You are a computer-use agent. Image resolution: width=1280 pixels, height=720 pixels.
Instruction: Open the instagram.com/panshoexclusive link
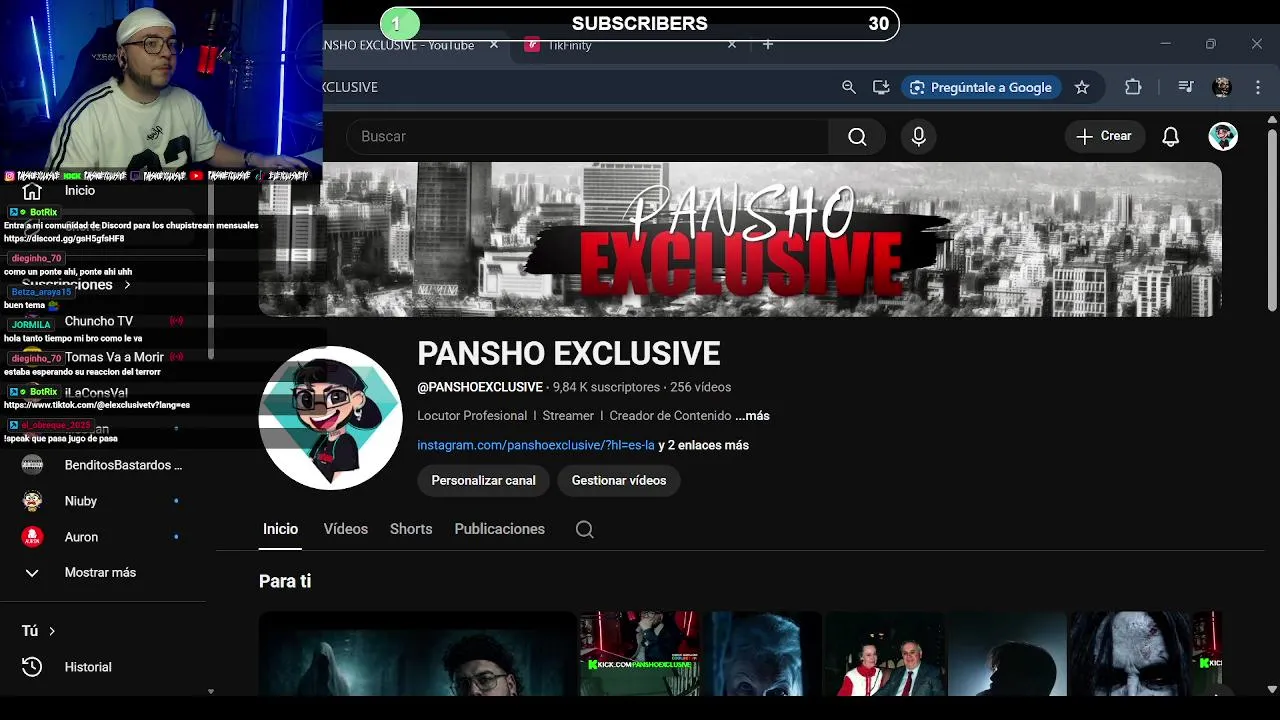(536, 445)
